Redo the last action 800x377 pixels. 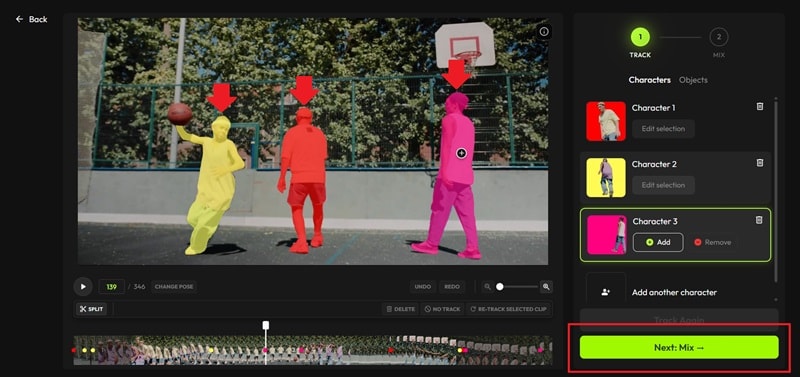pos(452,287)
